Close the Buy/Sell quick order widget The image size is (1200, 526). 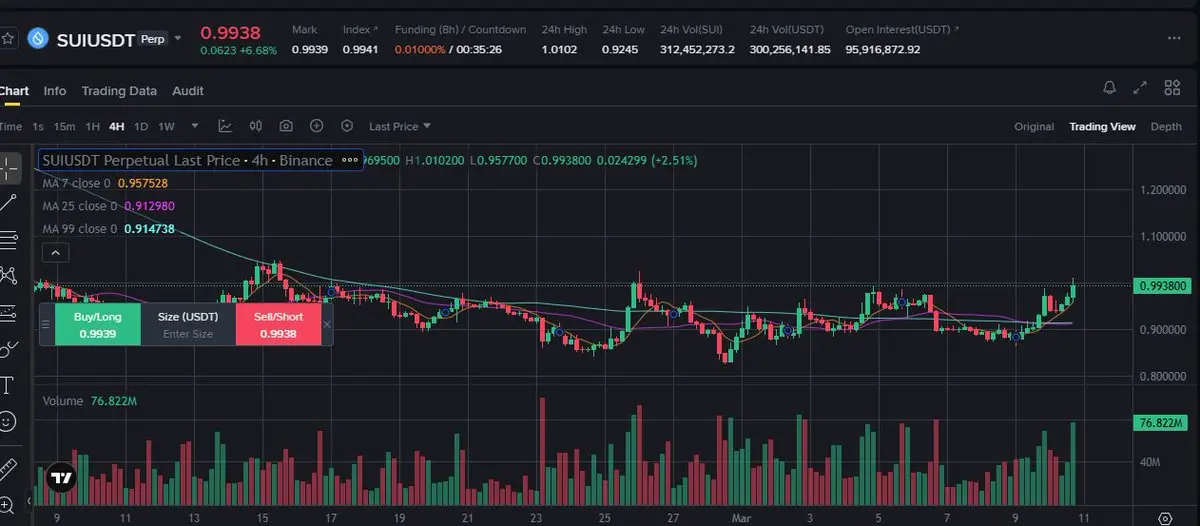click(x=327, y=324)
